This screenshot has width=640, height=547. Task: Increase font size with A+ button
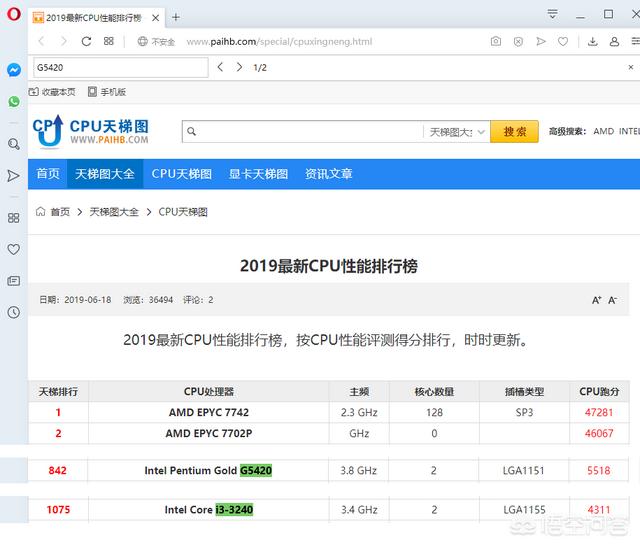596,300
